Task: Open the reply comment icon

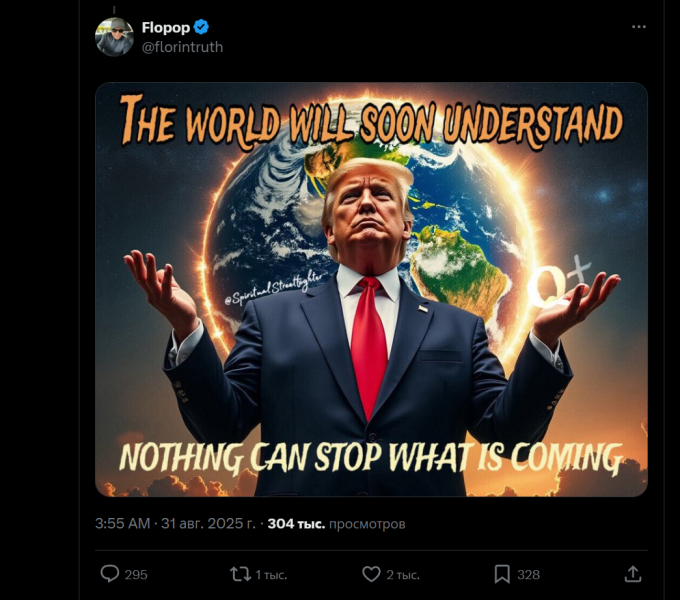Action: click(110, 574)
